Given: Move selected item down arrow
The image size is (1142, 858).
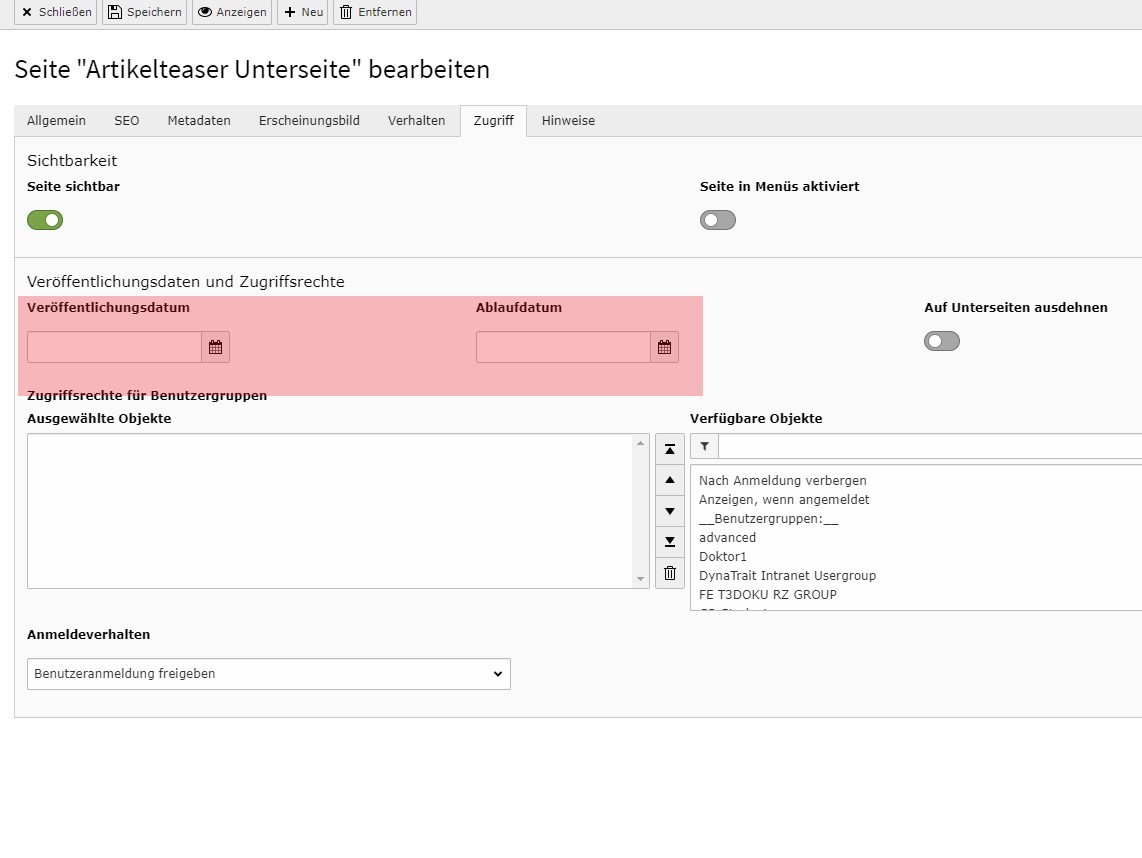Looking at the screenshot, I should tap(670, 511).
